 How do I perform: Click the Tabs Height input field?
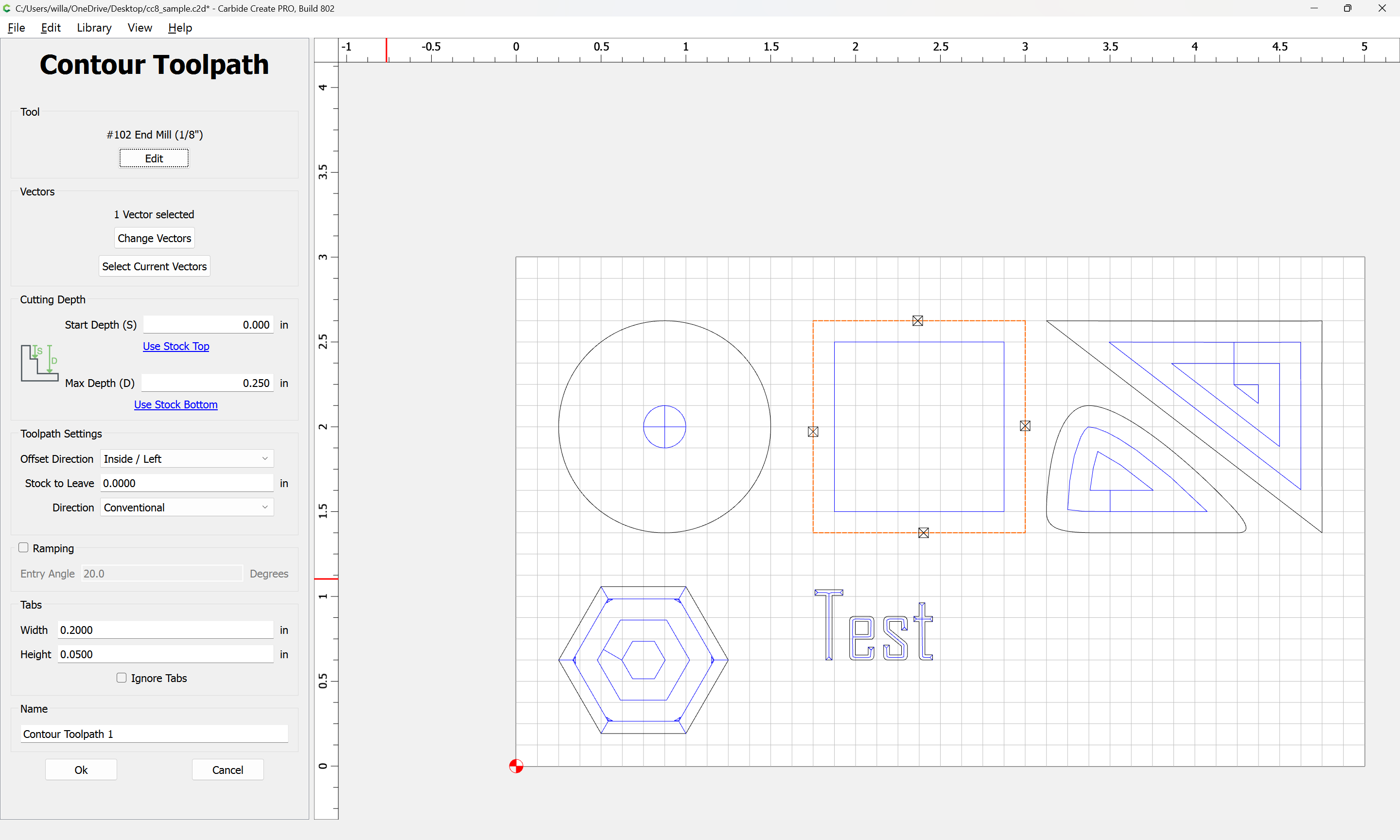[165, 654]
